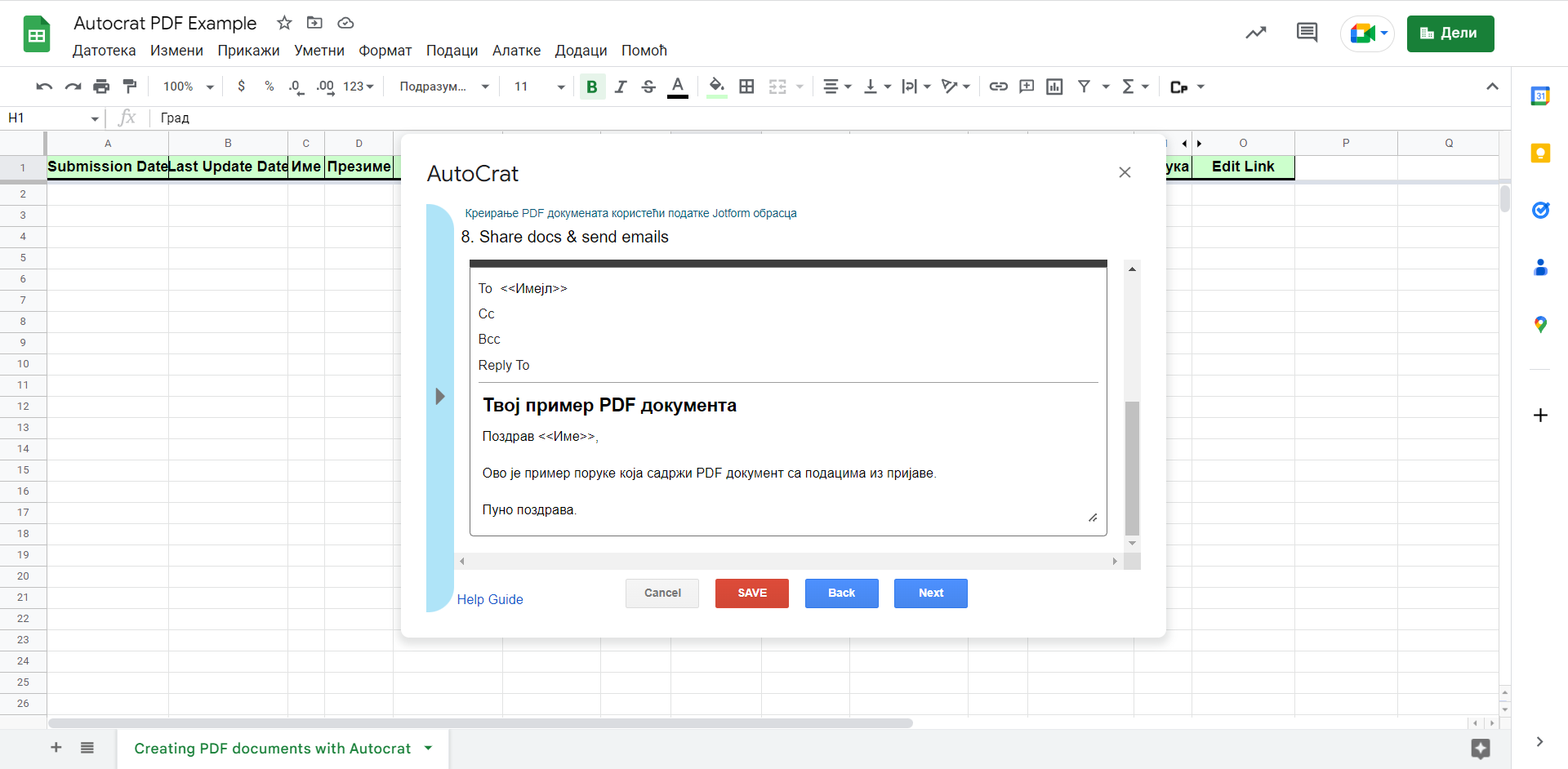Select the paint format tool
1568x769 pixels.
coord(129,87)
